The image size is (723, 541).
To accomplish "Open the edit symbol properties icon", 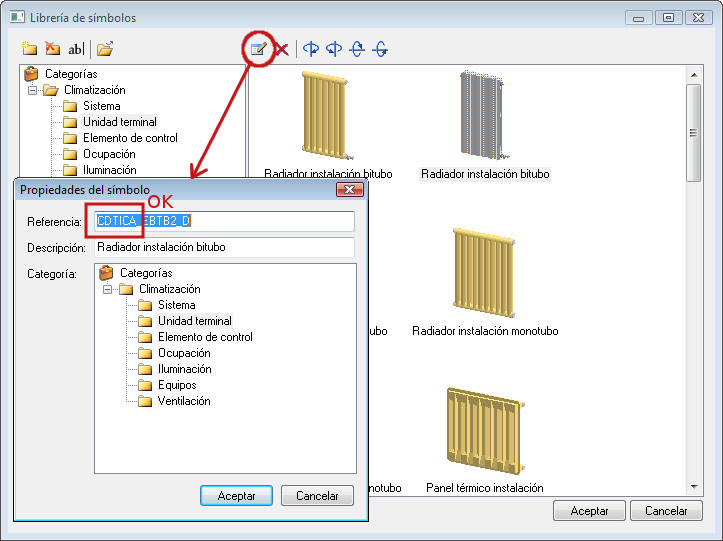I will pyautogui.click(x=259, y=48).
